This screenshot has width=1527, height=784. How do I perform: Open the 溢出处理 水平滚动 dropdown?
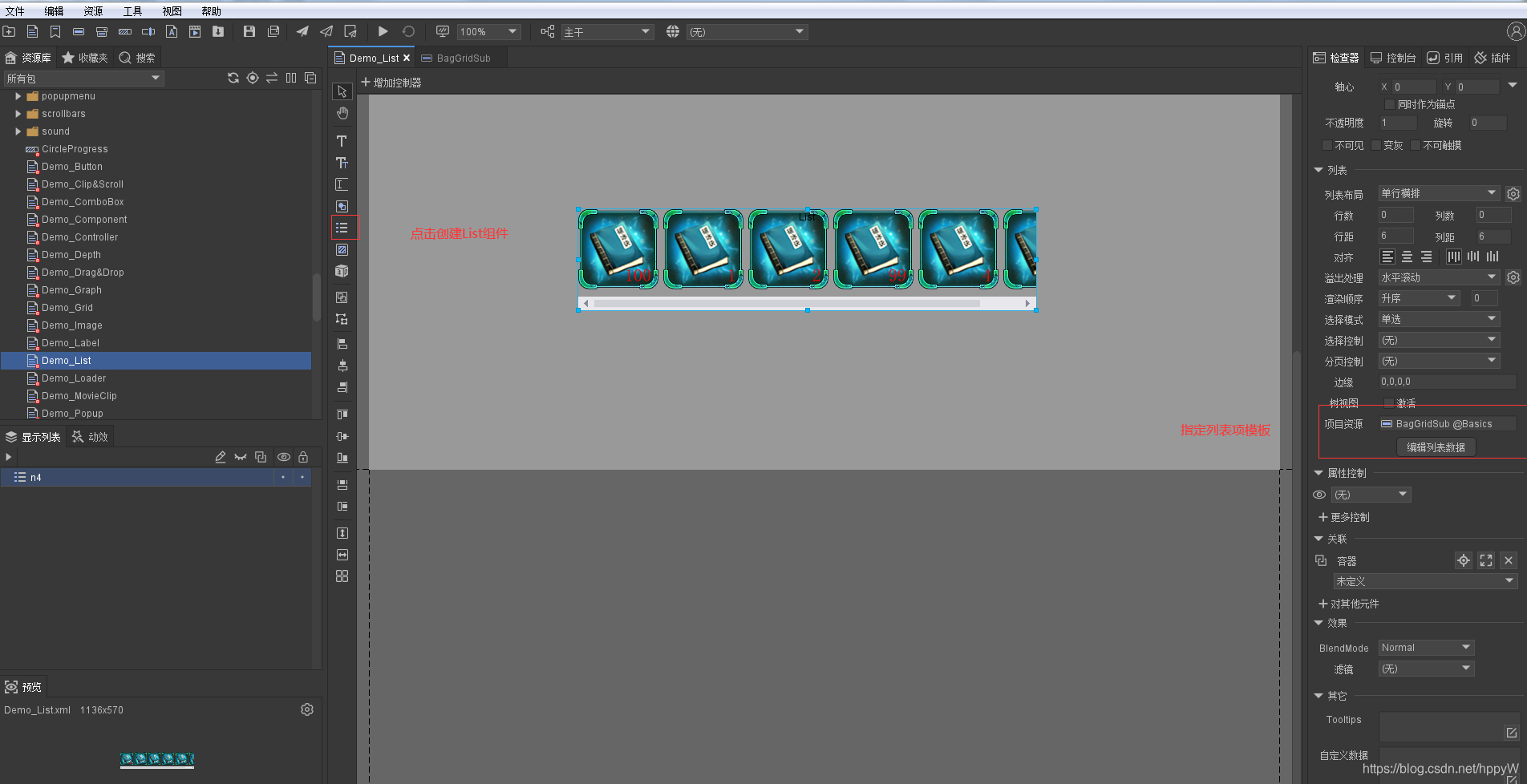pyautogui.click(x=1439, y=277)
